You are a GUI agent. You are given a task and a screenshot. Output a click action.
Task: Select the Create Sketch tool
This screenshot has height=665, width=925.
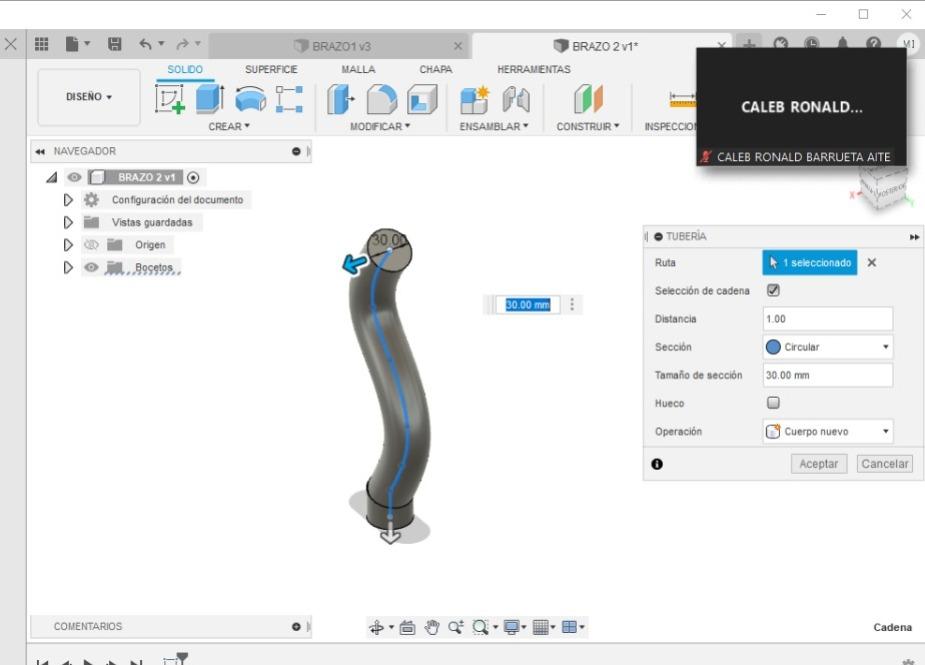pos(170,99)
